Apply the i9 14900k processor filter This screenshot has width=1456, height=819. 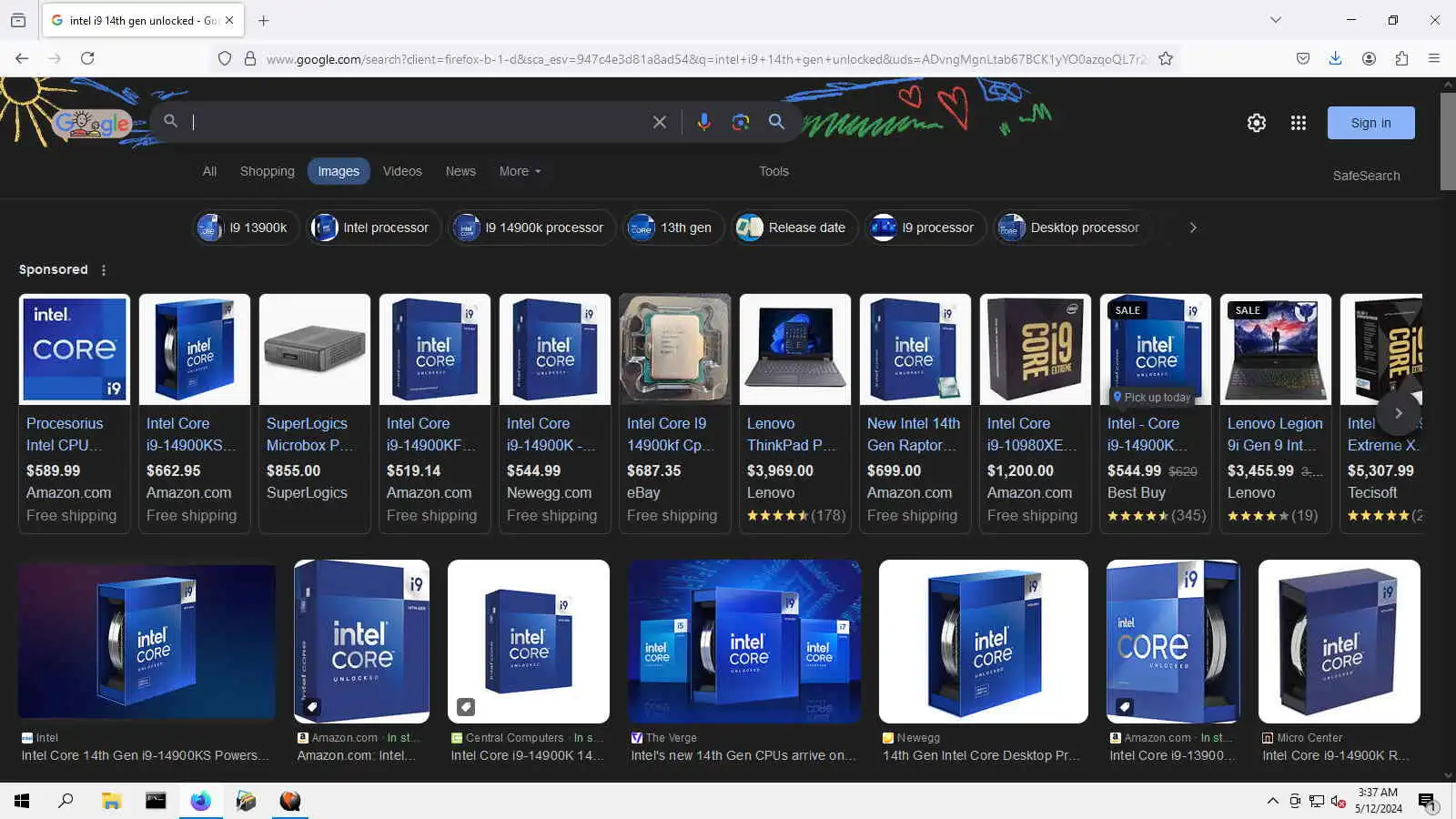(531, 227)
